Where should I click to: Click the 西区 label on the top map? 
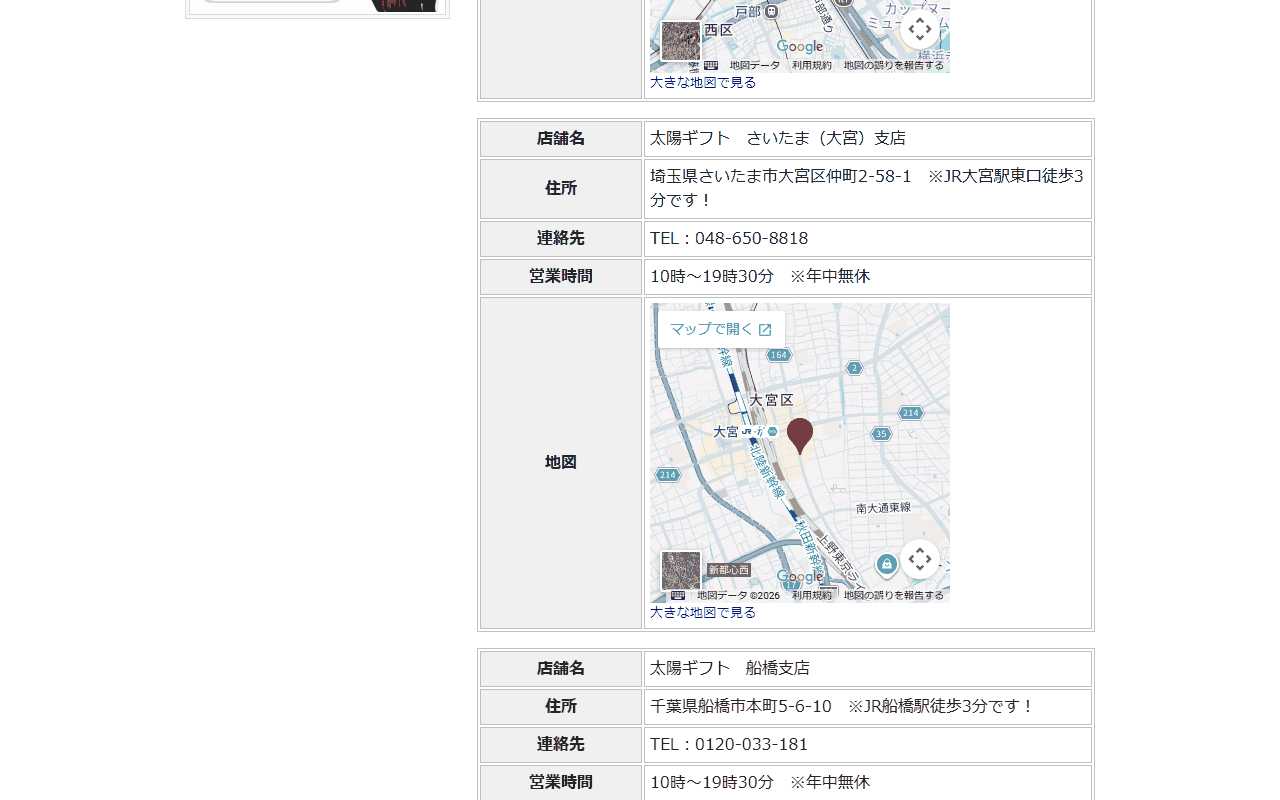pos(719,30)
